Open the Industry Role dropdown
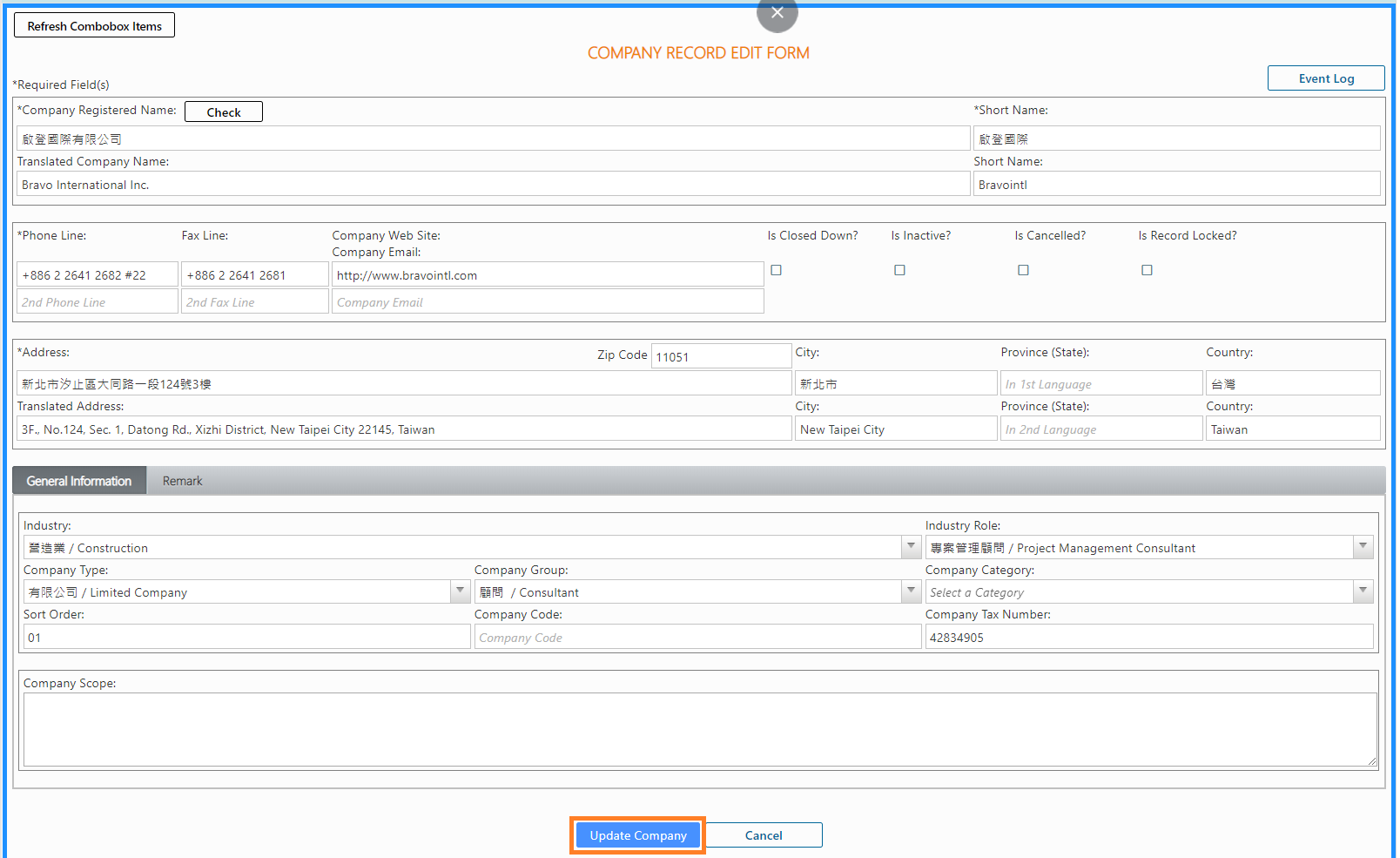 pyautogui.click(x=1363, y=547)
